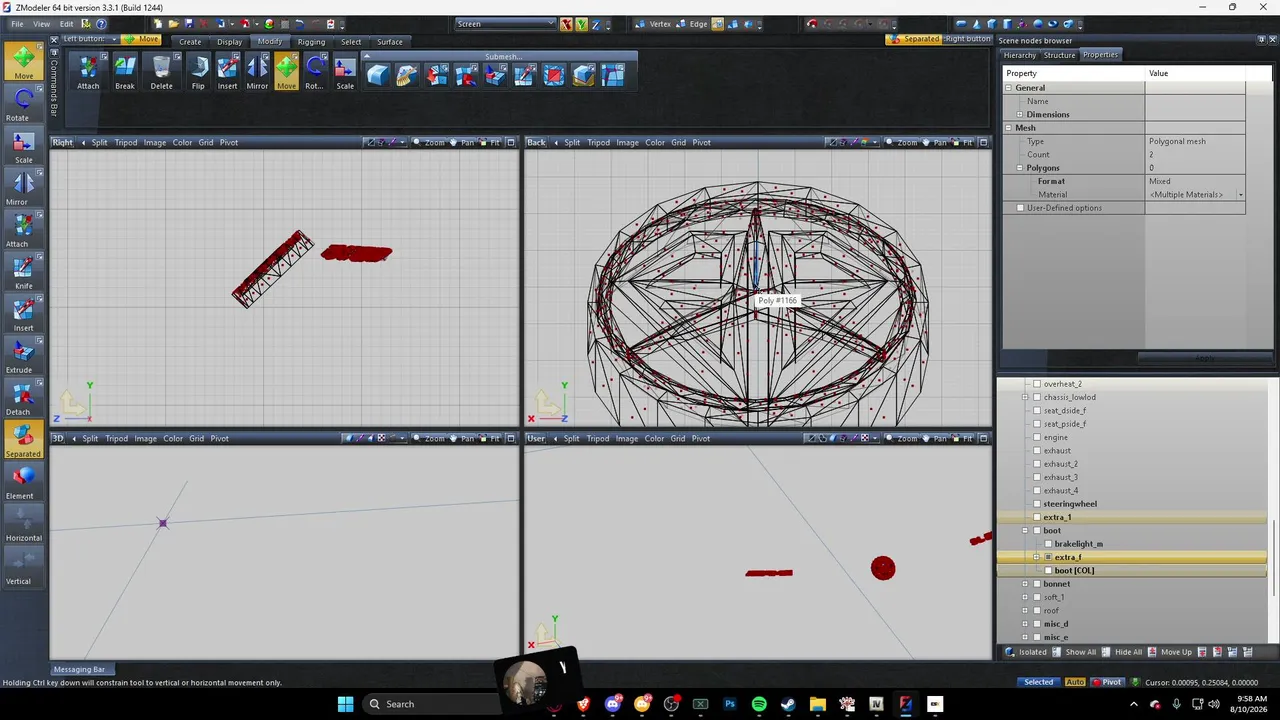Click the New file icon in top toolbar
Screen dimensions: 1280x720
pyautogui.click(x=158, y=24)
